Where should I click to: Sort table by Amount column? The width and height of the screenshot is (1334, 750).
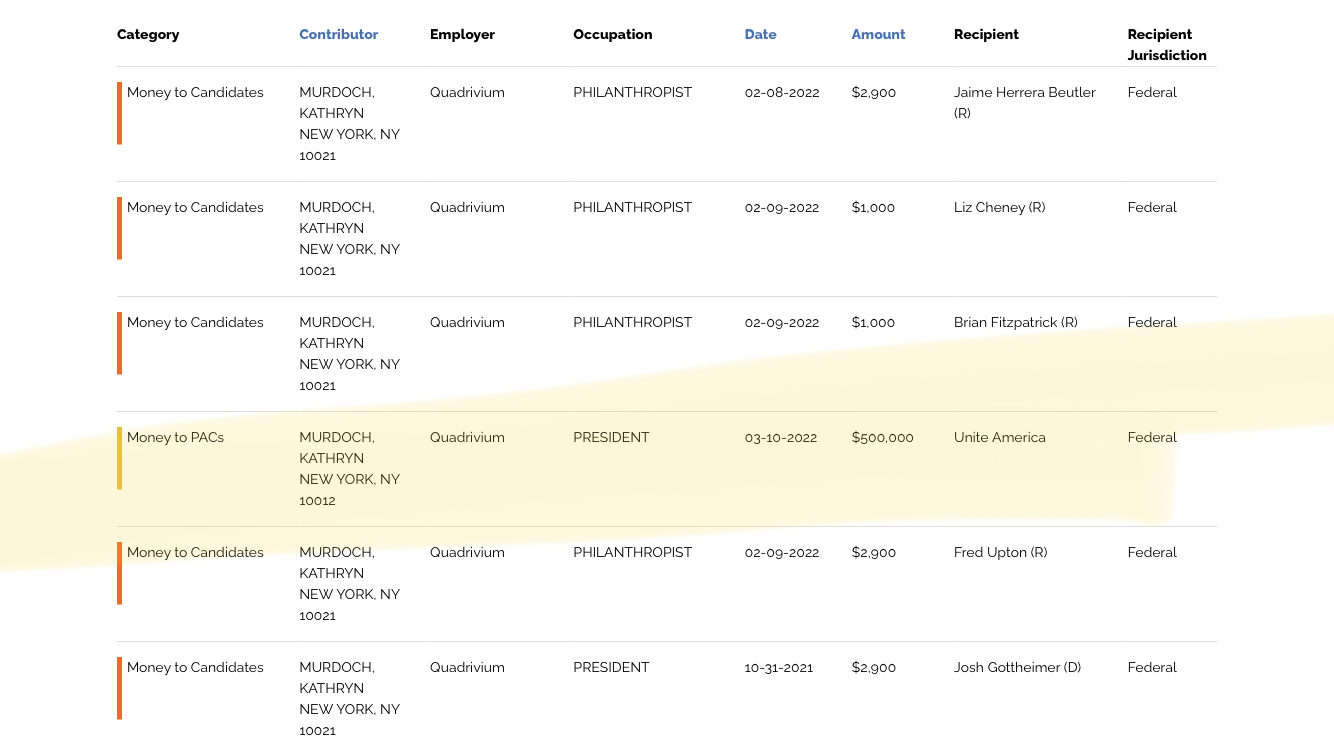878,34
